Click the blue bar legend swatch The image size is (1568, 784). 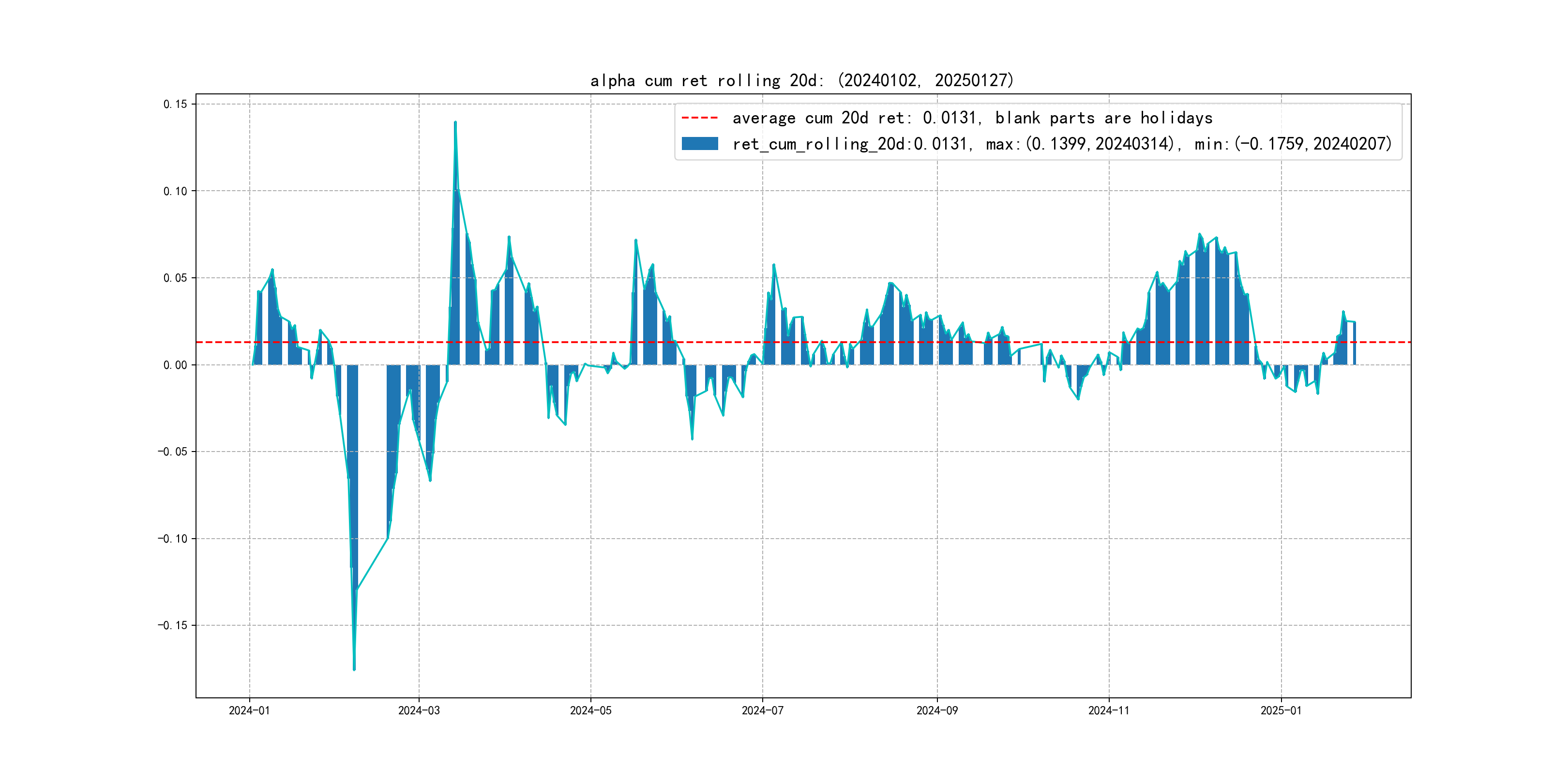(x=699, y=144)
